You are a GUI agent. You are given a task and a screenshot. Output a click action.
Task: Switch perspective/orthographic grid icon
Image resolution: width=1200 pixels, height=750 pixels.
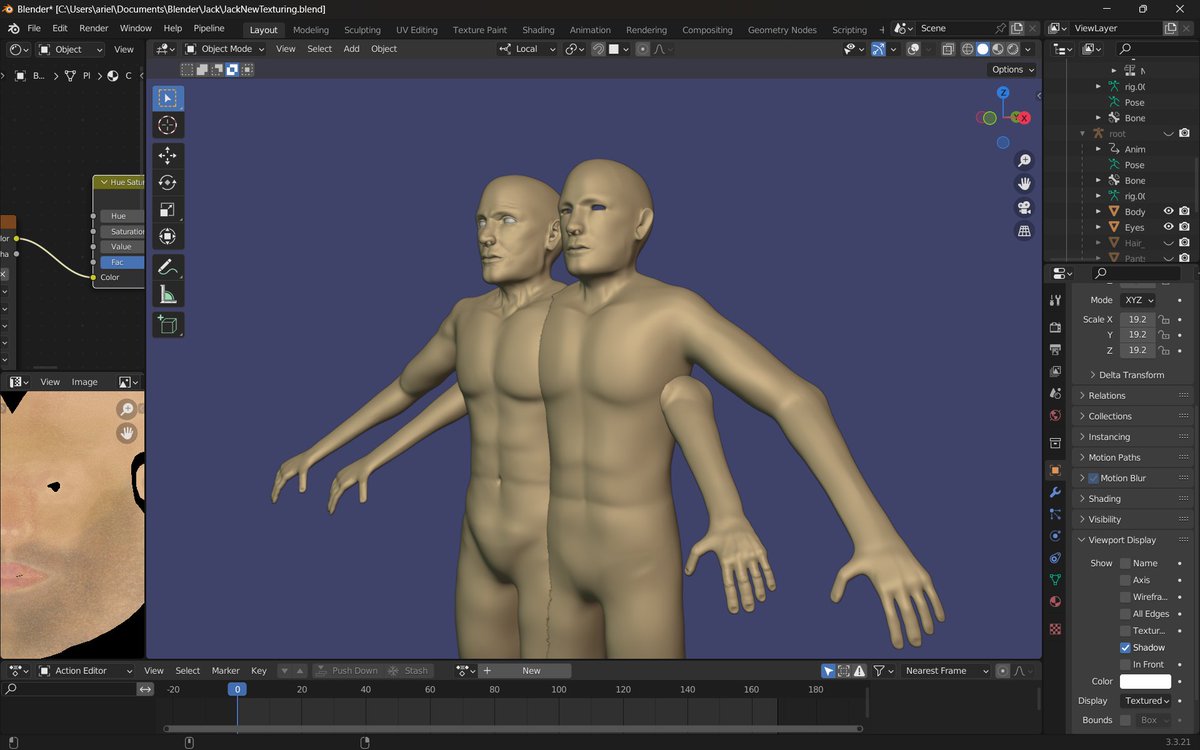pyautogui.click(x=1024, y=231)
